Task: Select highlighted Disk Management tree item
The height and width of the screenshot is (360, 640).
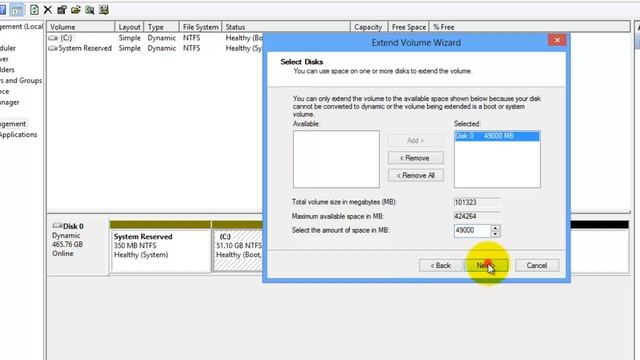Action: [x=13, y=124]
